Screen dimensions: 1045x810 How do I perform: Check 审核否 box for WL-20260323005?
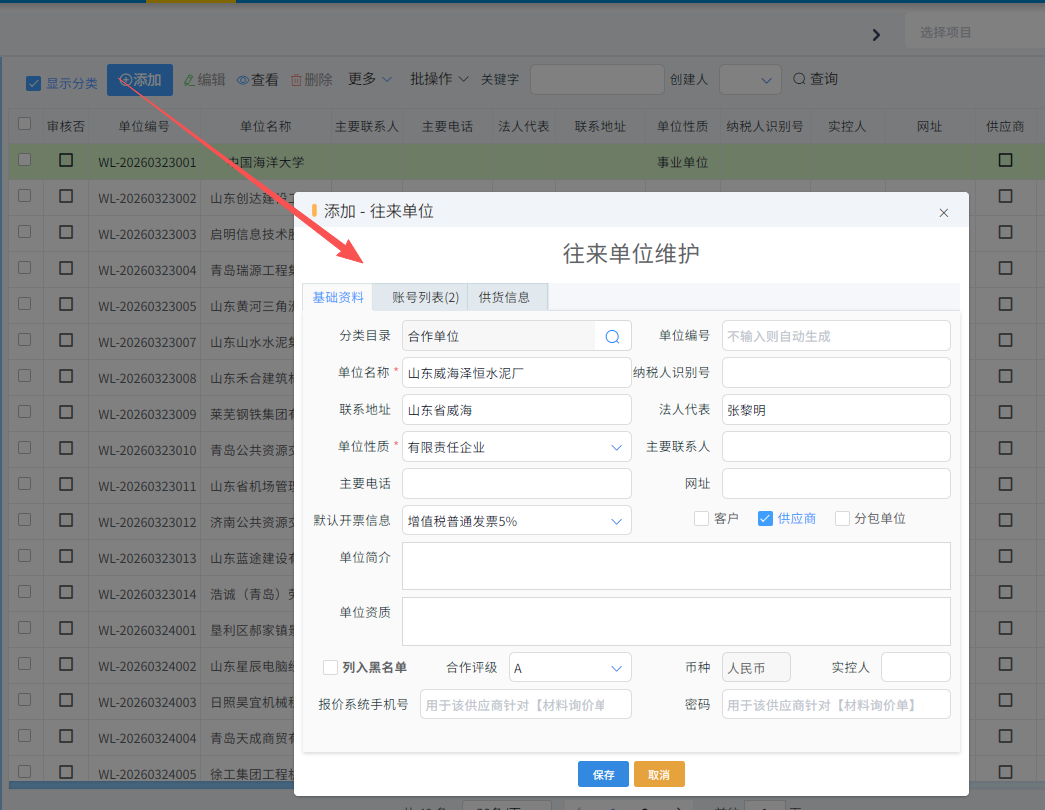coord(66,304)
